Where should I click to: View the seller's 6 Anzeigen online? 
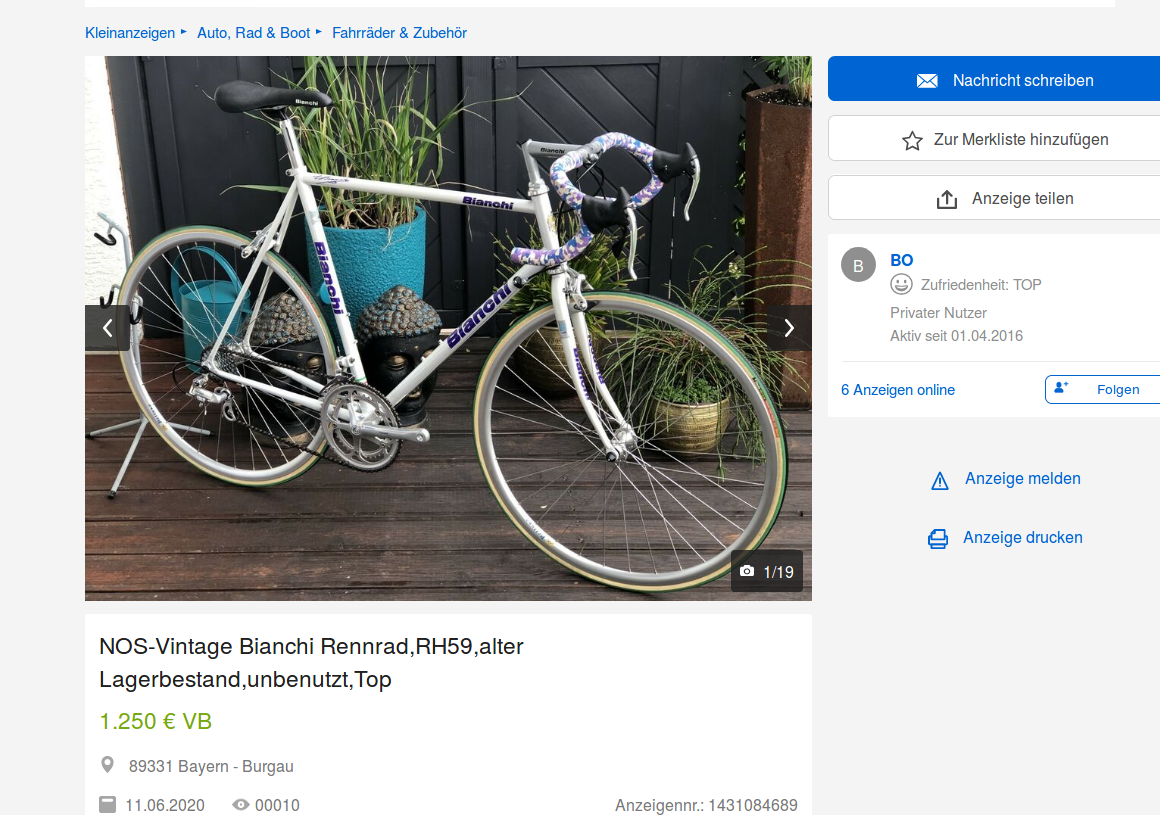click(x=898, y=390)
